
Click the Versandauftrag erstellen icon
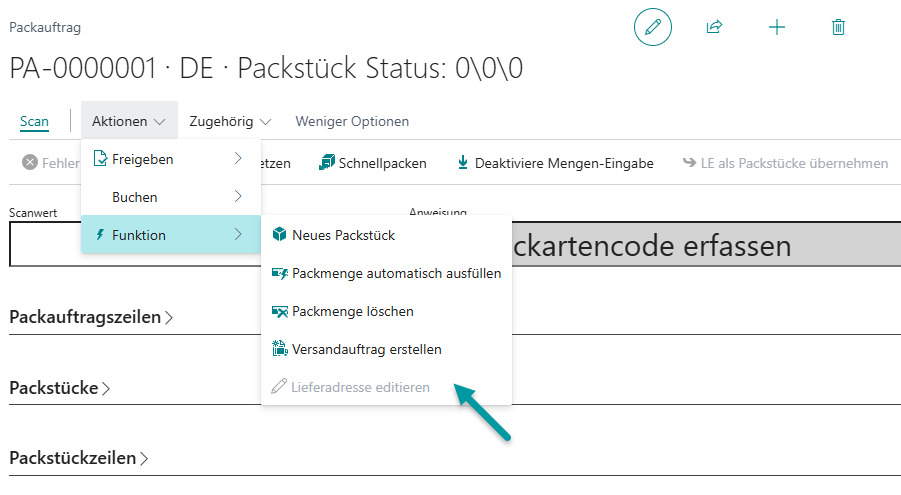click(280, 348)
